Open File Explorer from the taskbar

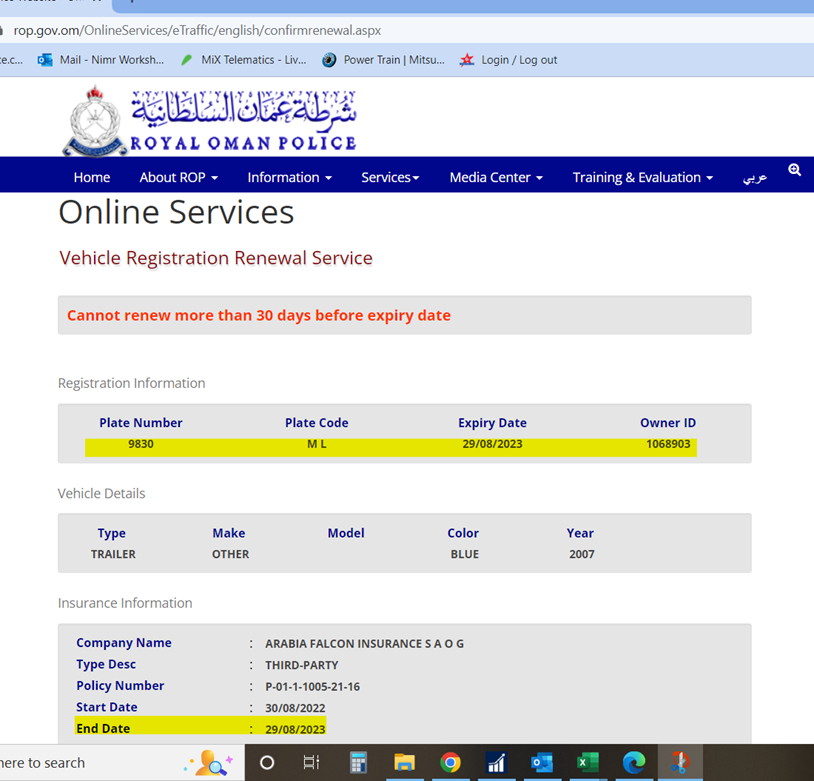pos(404,763)
